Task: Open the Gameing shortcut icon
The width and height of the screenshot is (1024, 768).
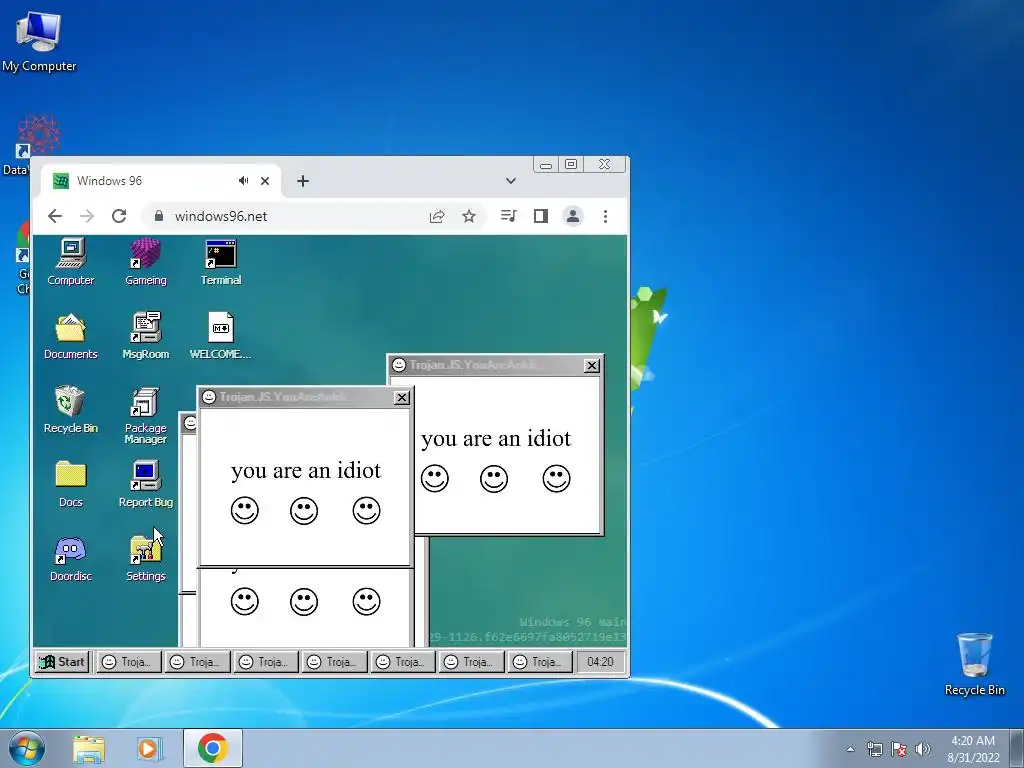Action: coord(146,263)
